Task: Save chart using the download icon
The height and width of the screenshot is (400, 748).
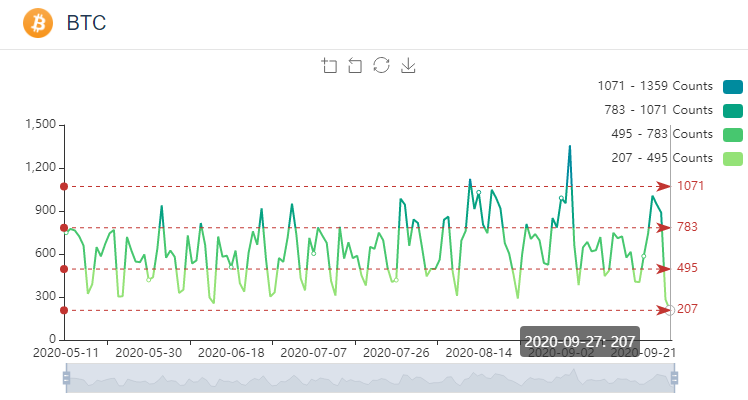Action: pos(408,65)
